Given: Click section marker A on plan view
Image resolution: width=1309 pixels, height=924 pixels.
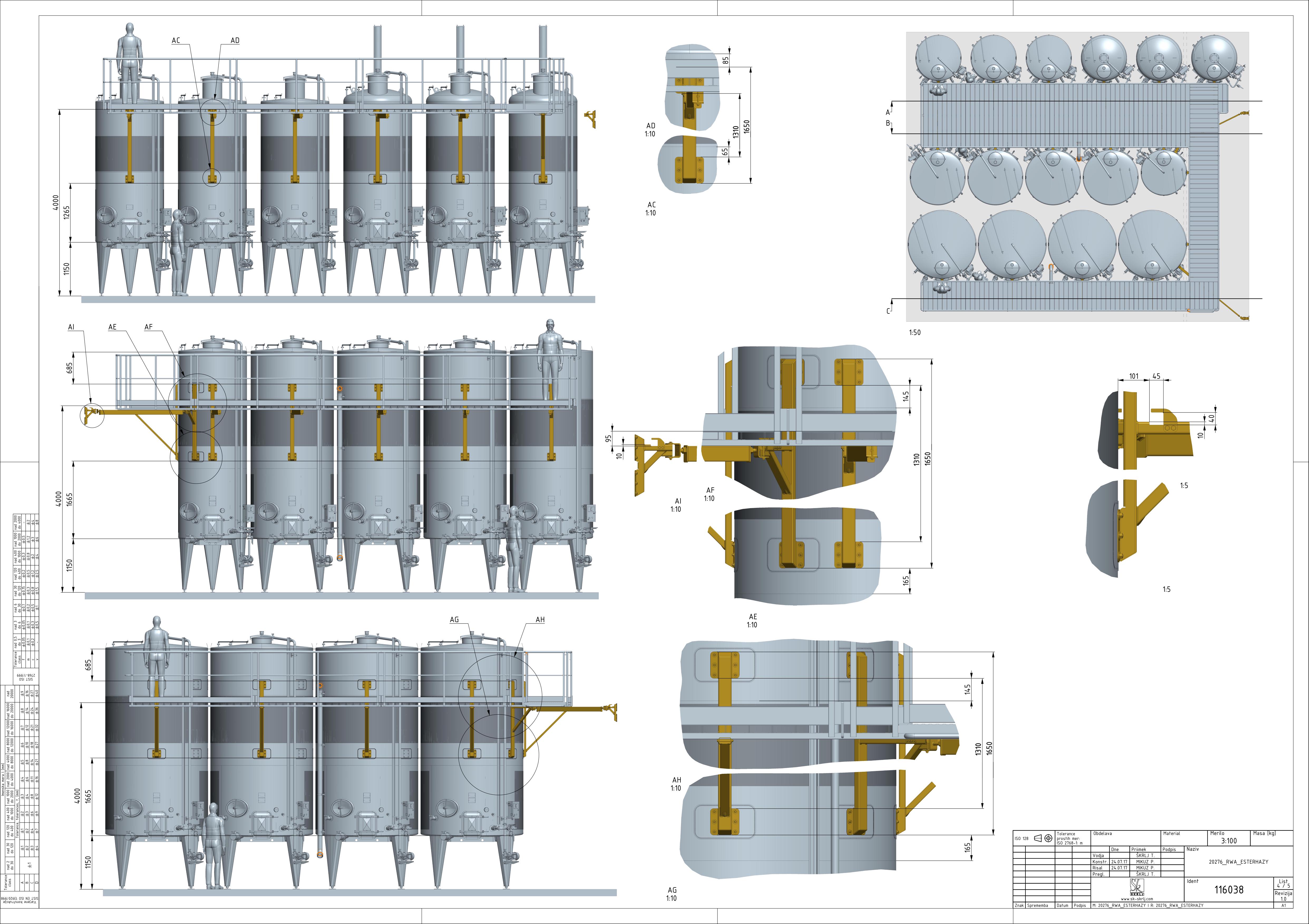Looking at the screenshot, I should coord(888,112).
